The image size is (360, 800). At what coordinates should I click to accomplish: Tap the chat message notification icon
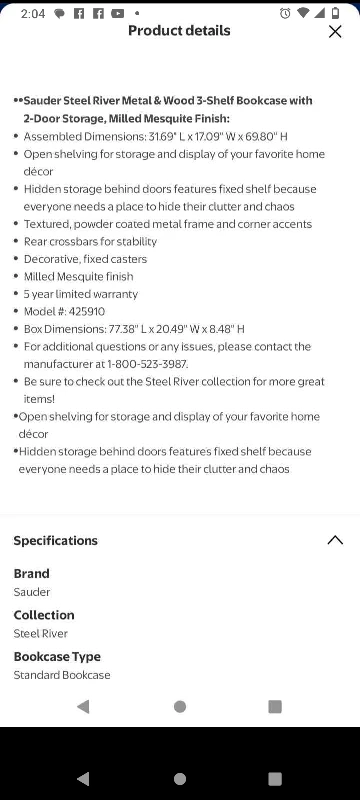60,14
